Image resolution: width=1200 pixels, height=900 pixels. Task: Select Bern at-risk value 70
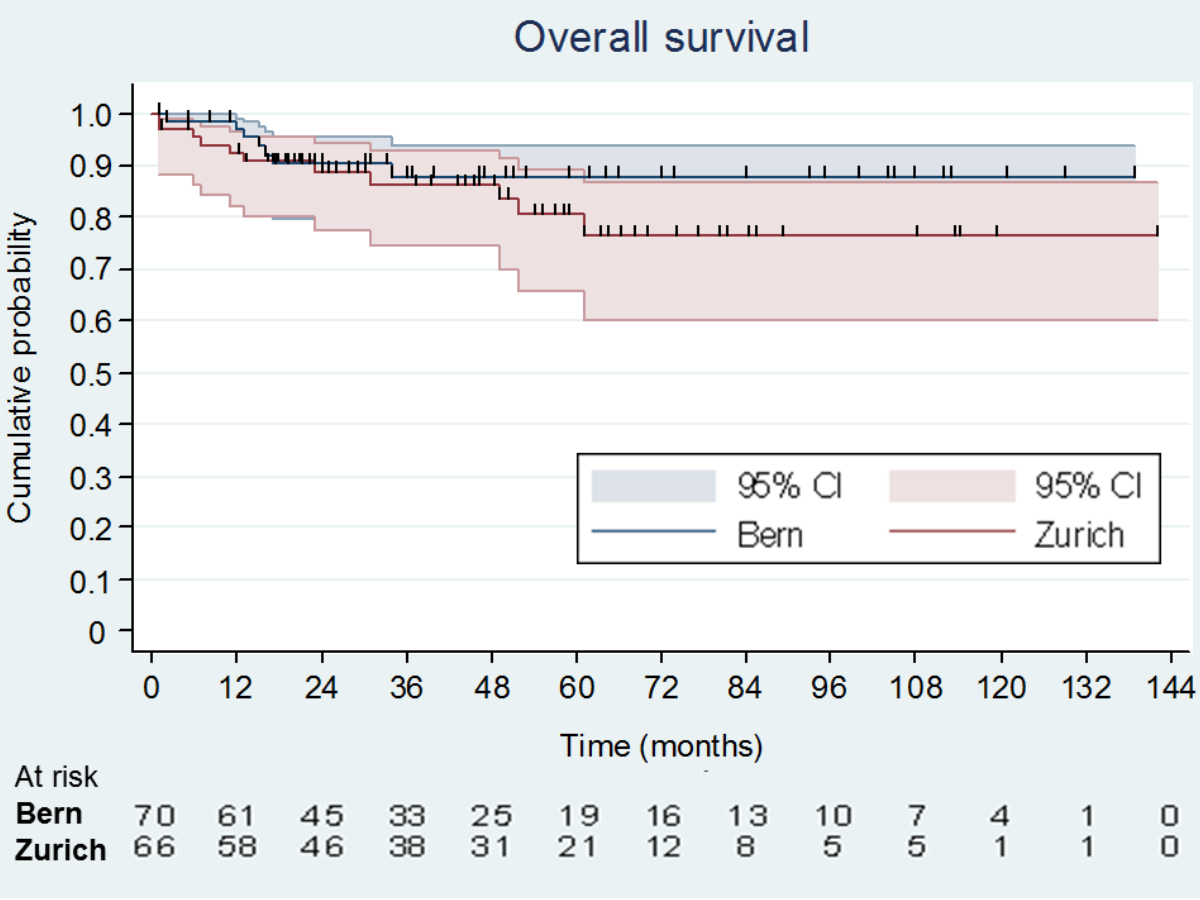tap(154, 815)
